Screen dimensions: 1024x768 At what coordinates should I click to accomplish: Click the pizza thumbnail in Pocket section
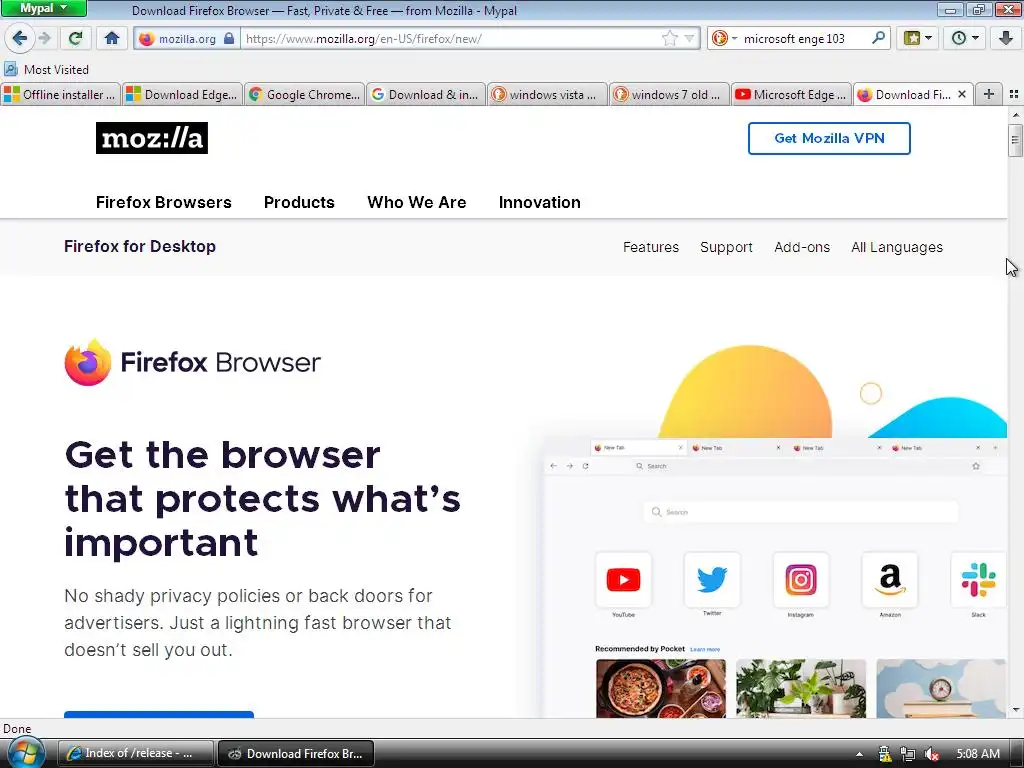pos(660,688)
